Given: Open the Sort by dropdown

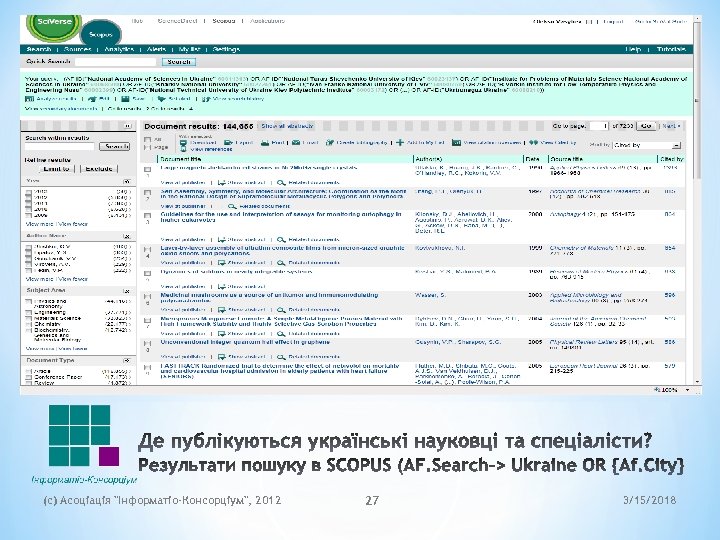Looking at the screenshot, I should pos(647,145).
